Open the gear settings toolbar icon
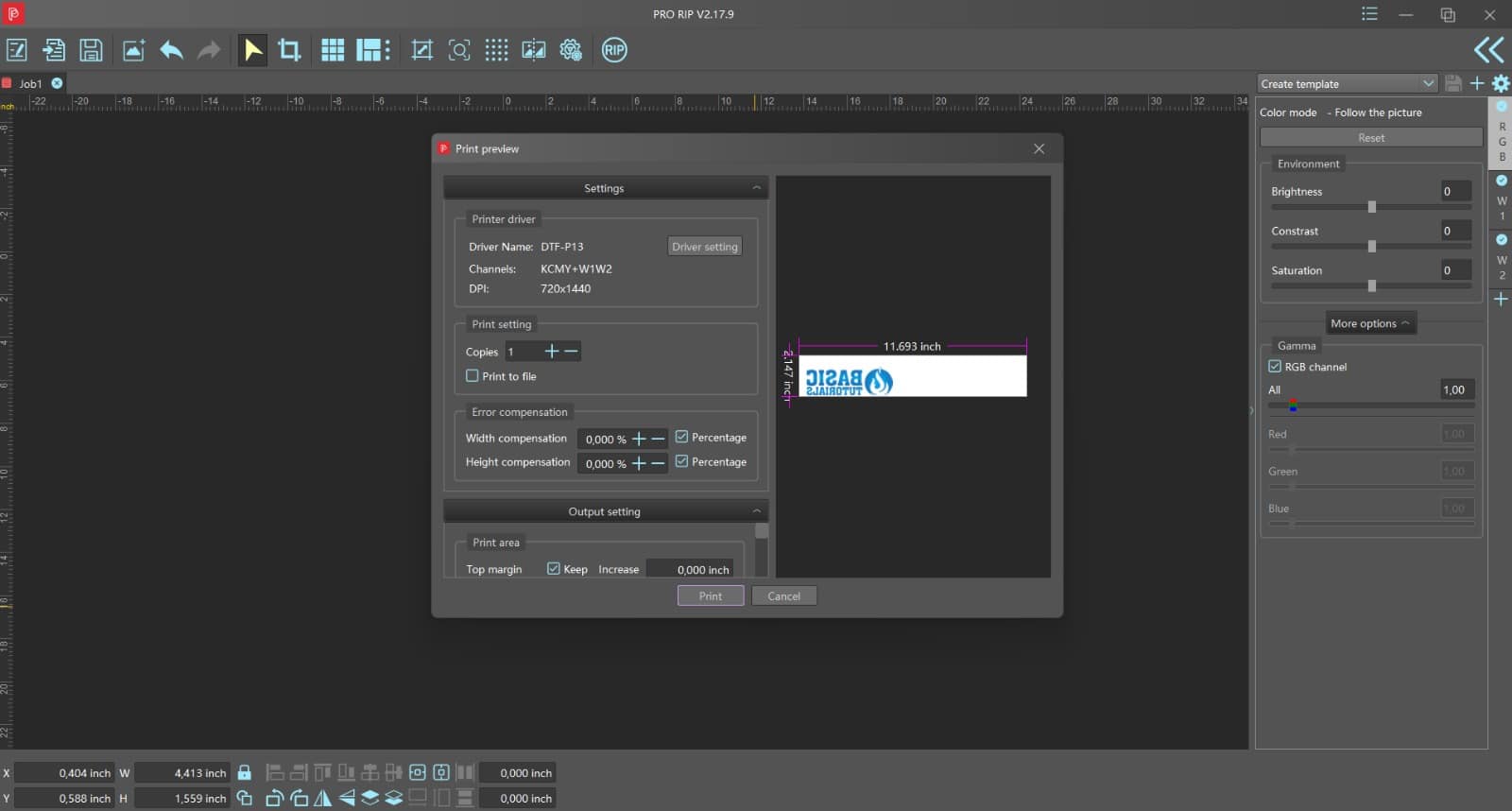Screen dimensions: 1512x811 [571, 50]
